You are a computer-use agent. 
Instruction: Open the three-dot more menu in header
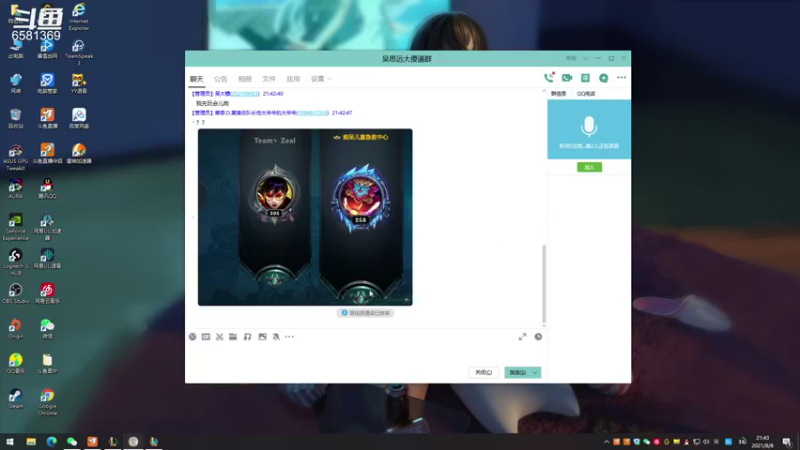coord(621,78)
